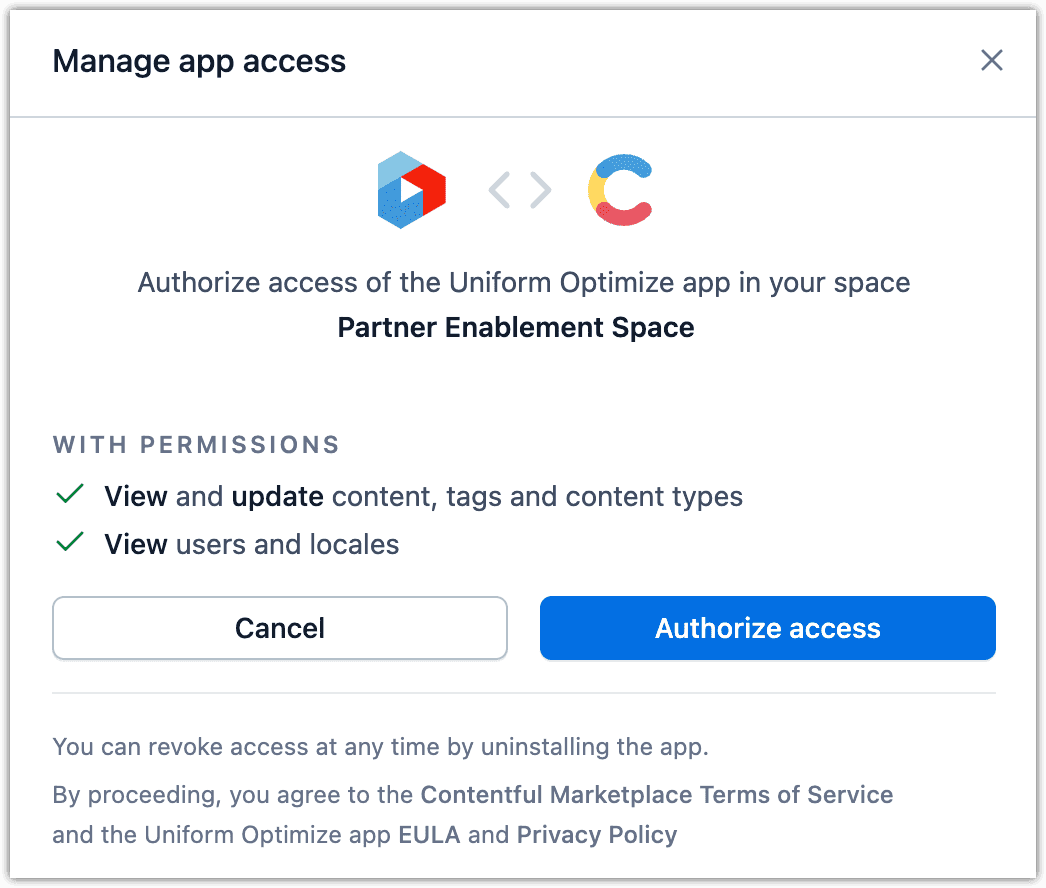Click the permission entry about tags and content types
The image size is (1046, 888).
click(x=423, y=496)
